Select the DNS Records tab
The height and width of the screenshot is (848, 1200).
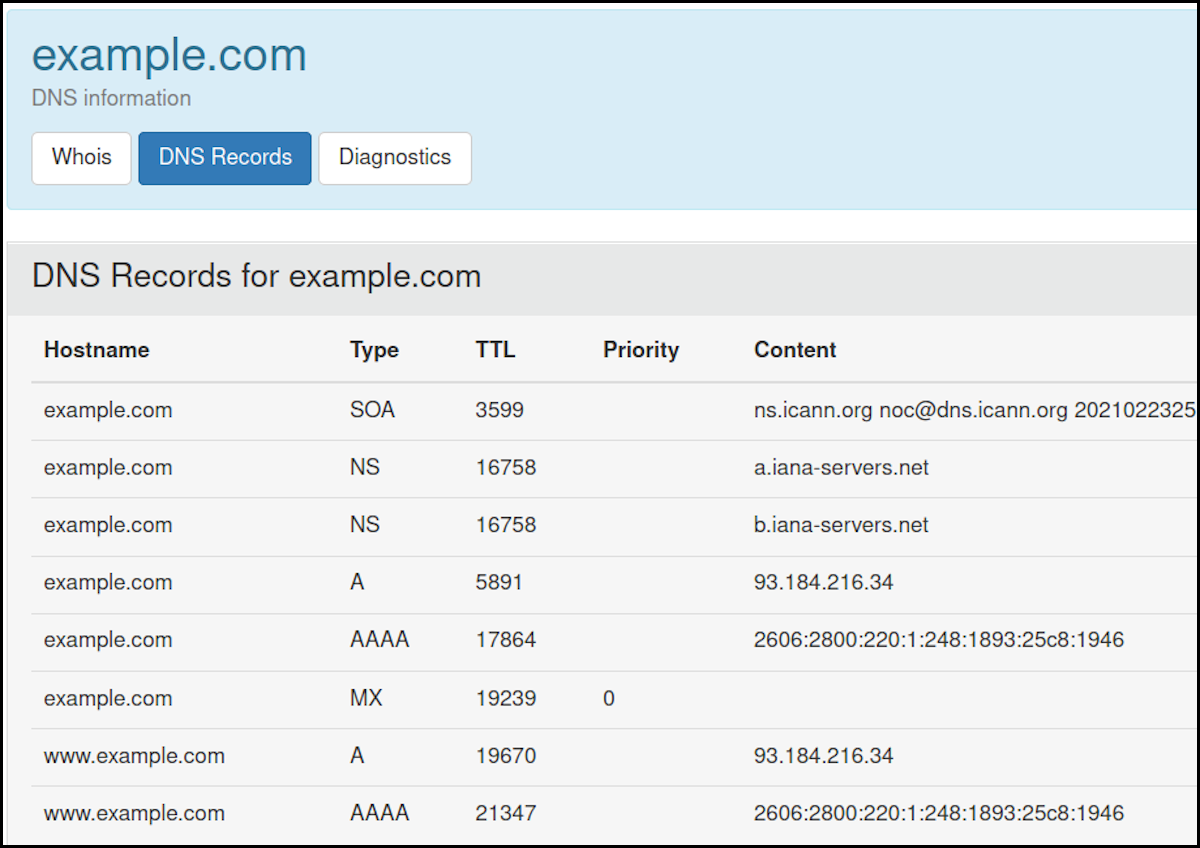[225, 158]
